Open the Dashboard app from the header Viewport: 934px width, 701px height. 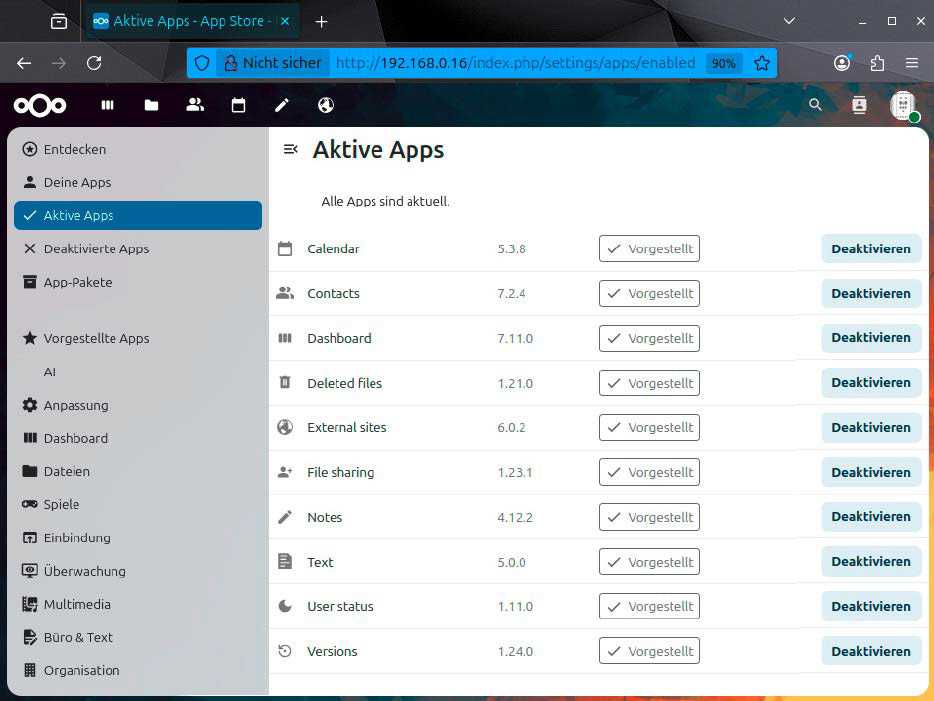[x=107, y=105]
